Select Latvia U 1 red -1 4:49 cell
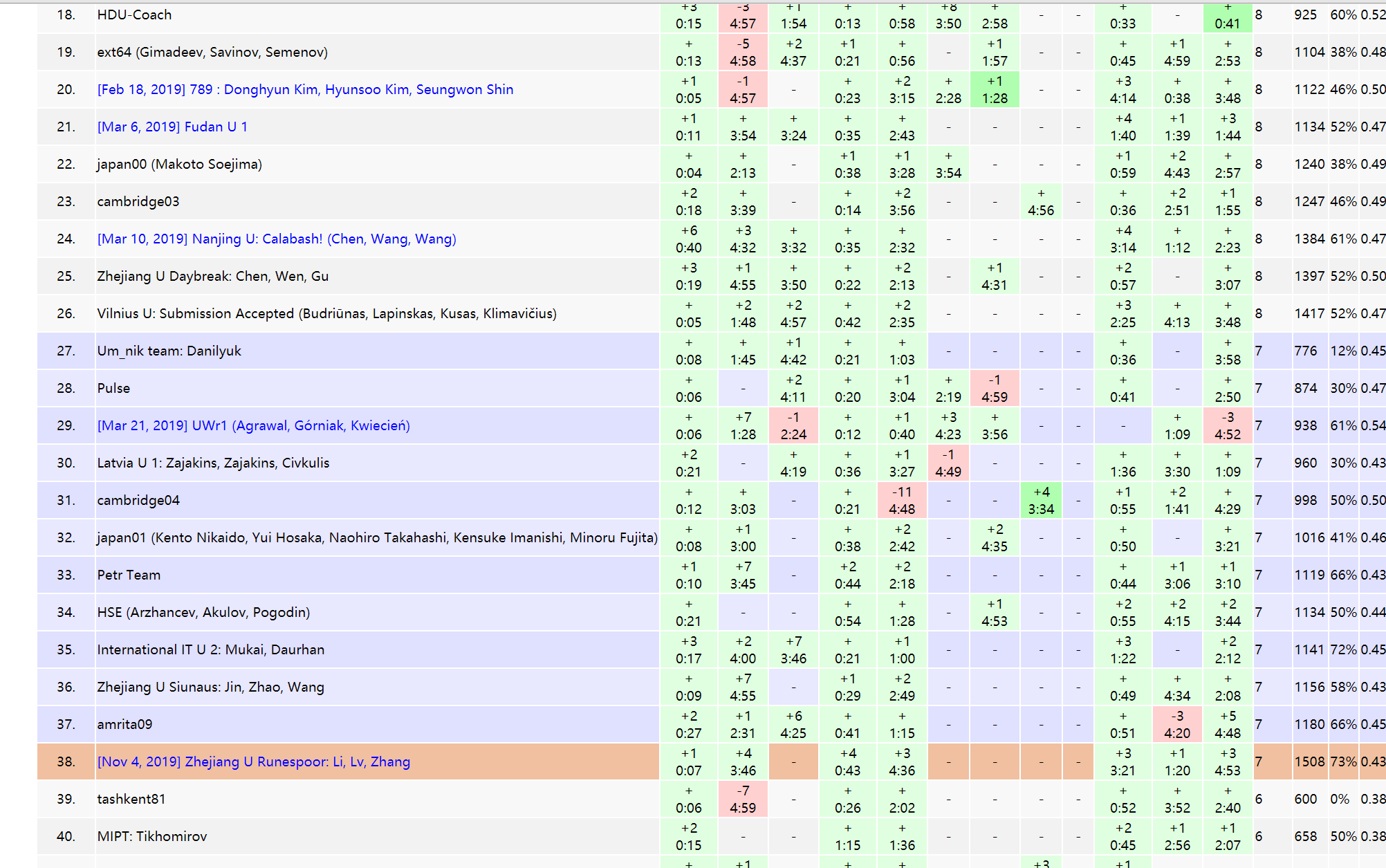 (948, 463)
